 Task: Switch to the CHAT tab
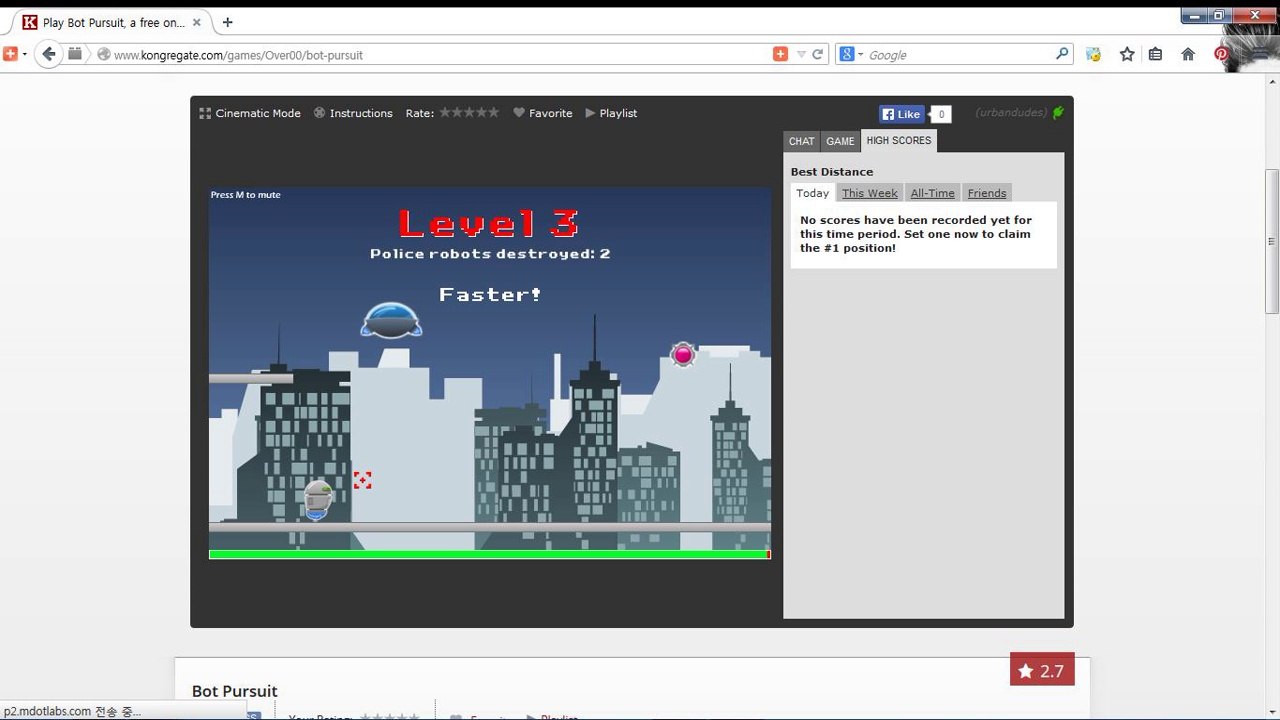pos(802,141)
